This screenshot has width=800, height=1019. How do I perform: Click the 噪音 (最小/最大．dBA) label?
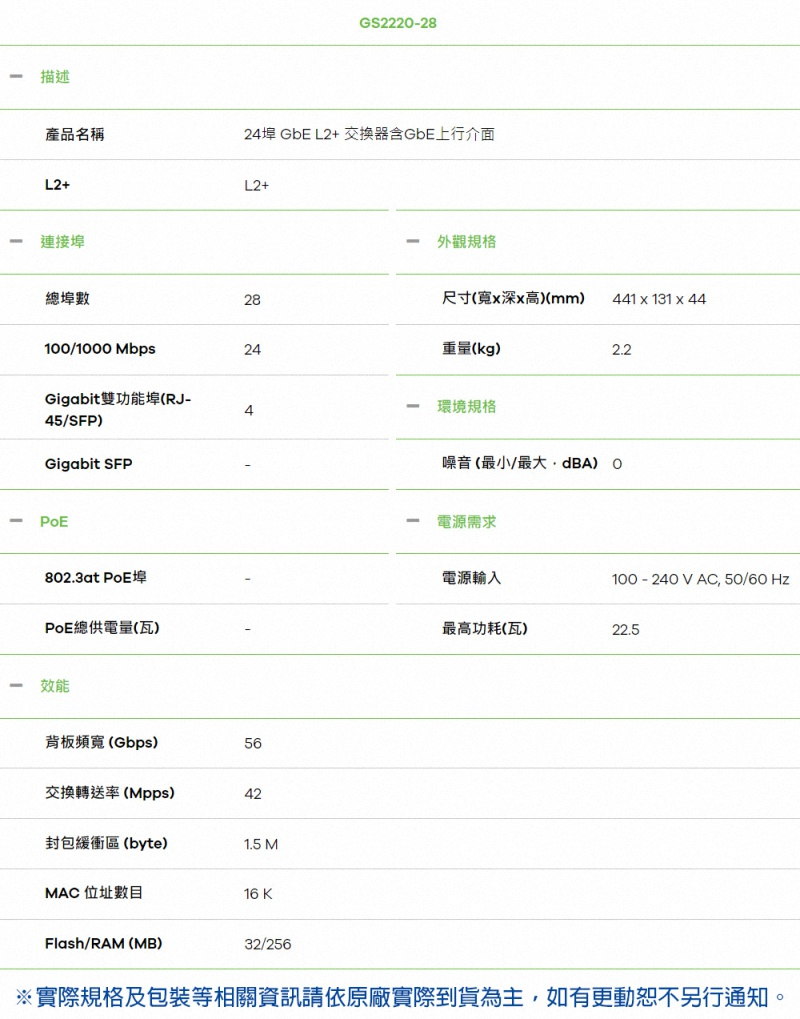tap(520, 463)
